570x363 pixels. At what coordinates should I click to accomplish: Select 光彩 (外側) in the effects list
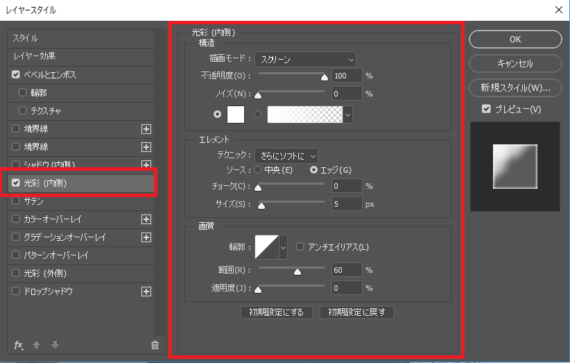click(x=81, y=273)
